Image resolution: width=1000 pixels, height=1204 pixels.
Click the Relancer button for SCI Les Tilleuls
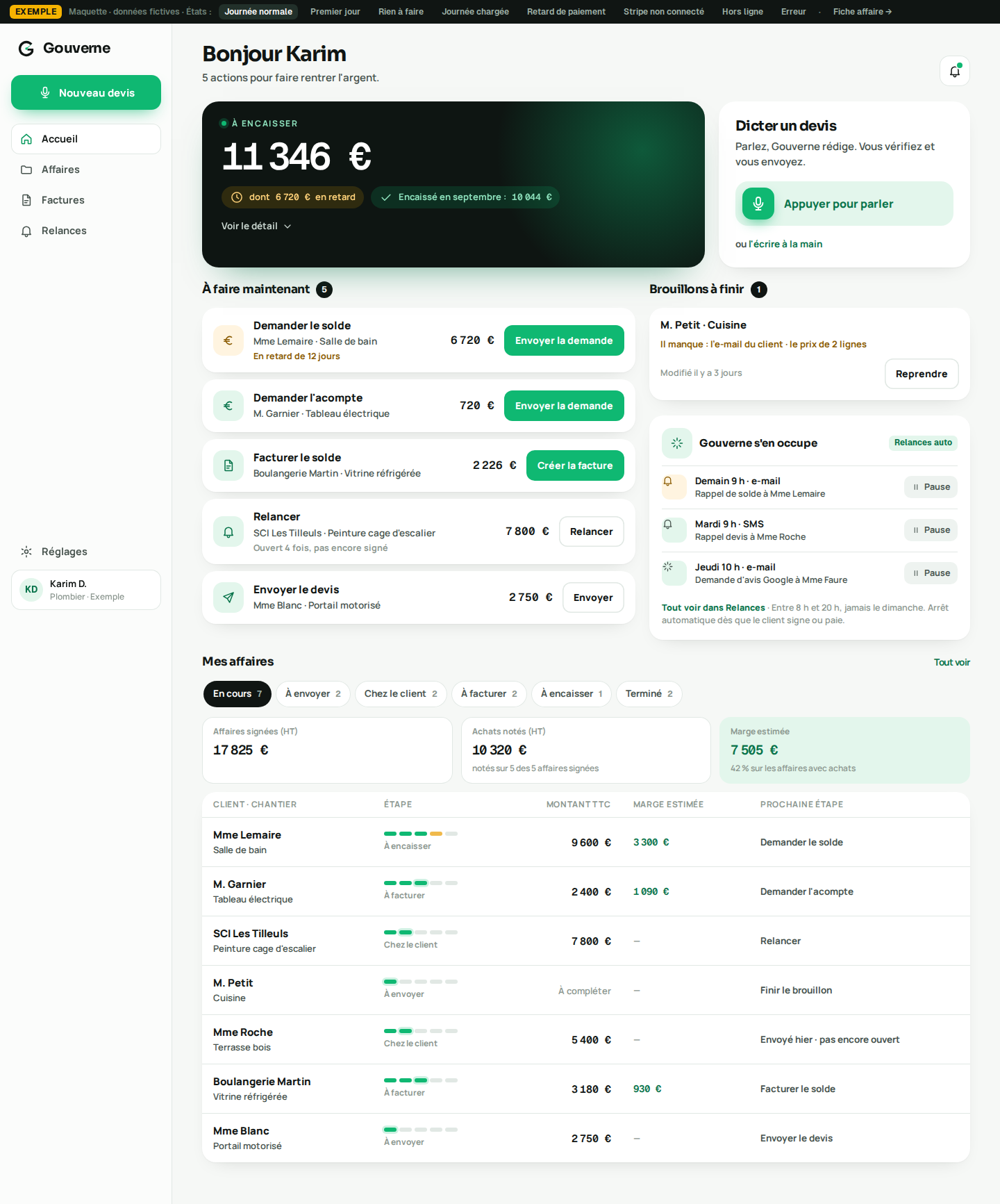pos(592,531)
